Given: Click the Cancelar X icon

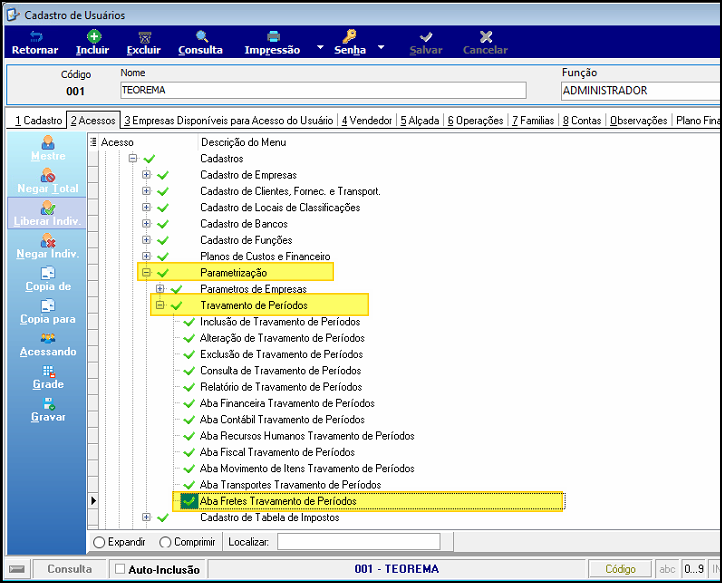Looking at the screenshot, I should click(486, 36).
